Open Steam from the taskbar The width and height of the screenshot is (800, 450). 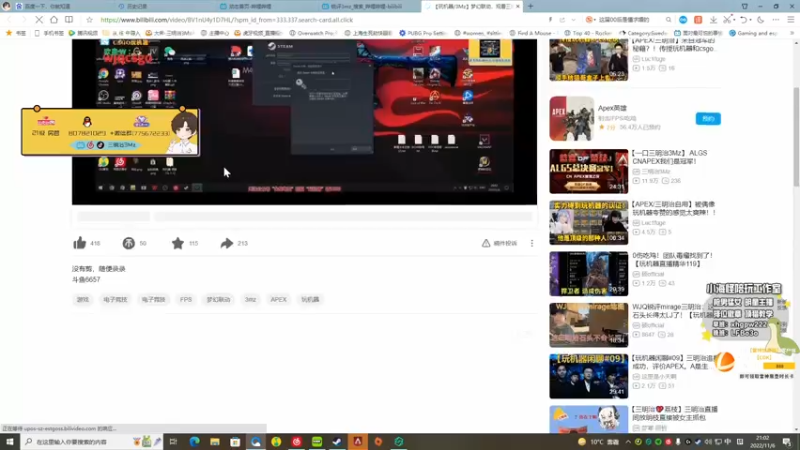[x=337, y=442]
